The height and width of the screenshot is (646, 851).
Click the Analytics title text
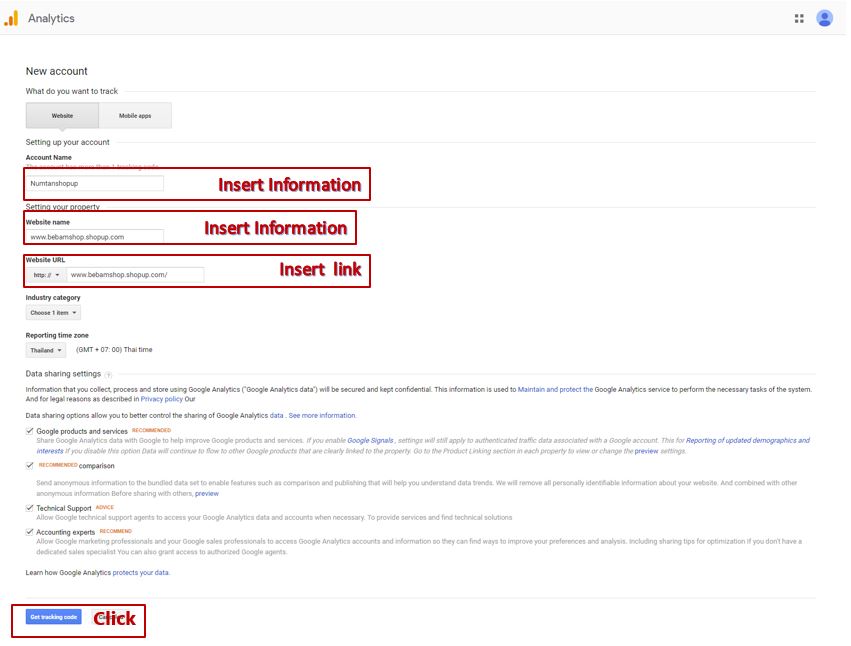(52, 18)
